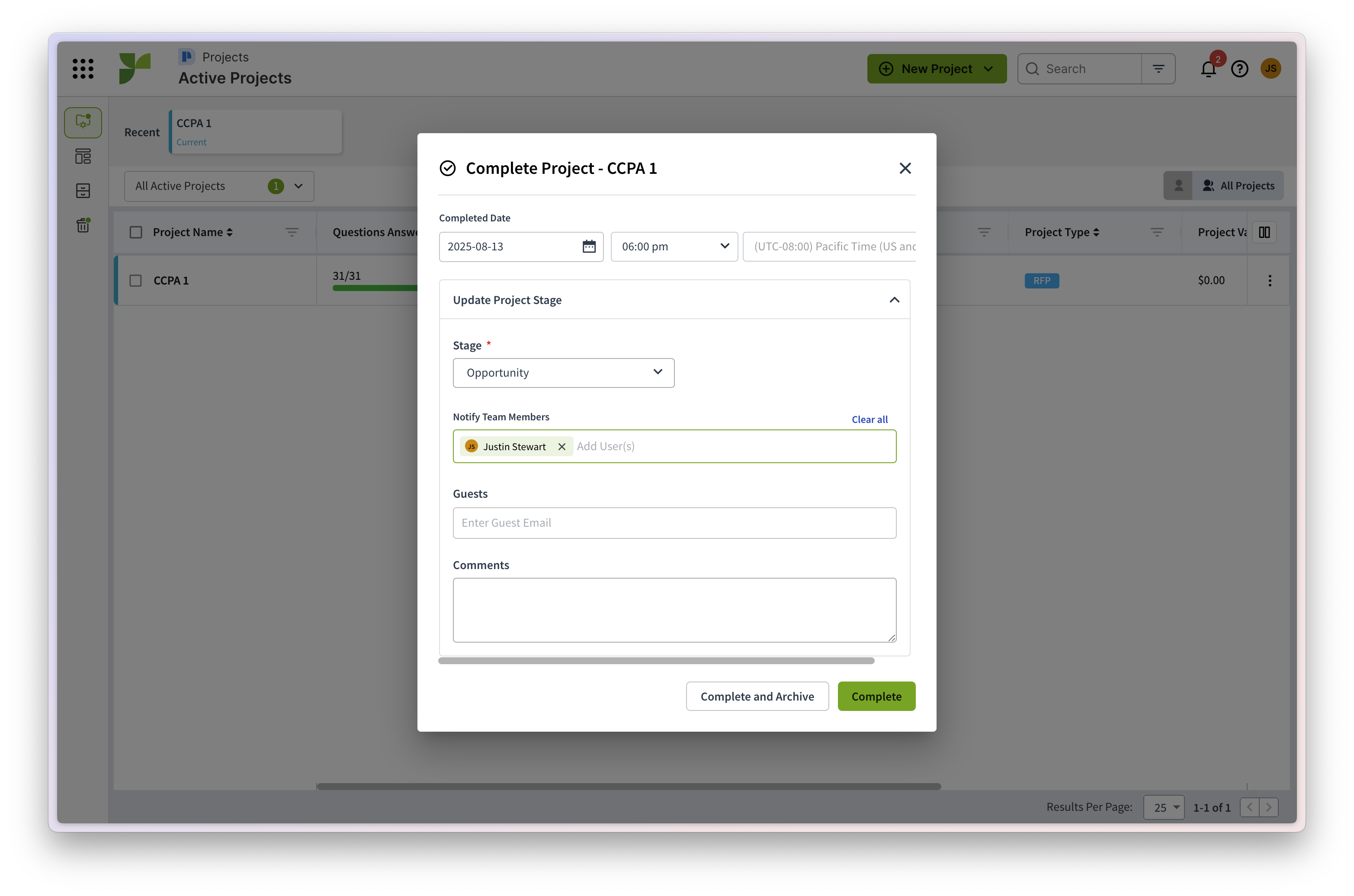Click the Complete and Archive button
Image resolution: width=1354 pixels, height=896 pixels.
pyautogui.click(x=757, y=696)
